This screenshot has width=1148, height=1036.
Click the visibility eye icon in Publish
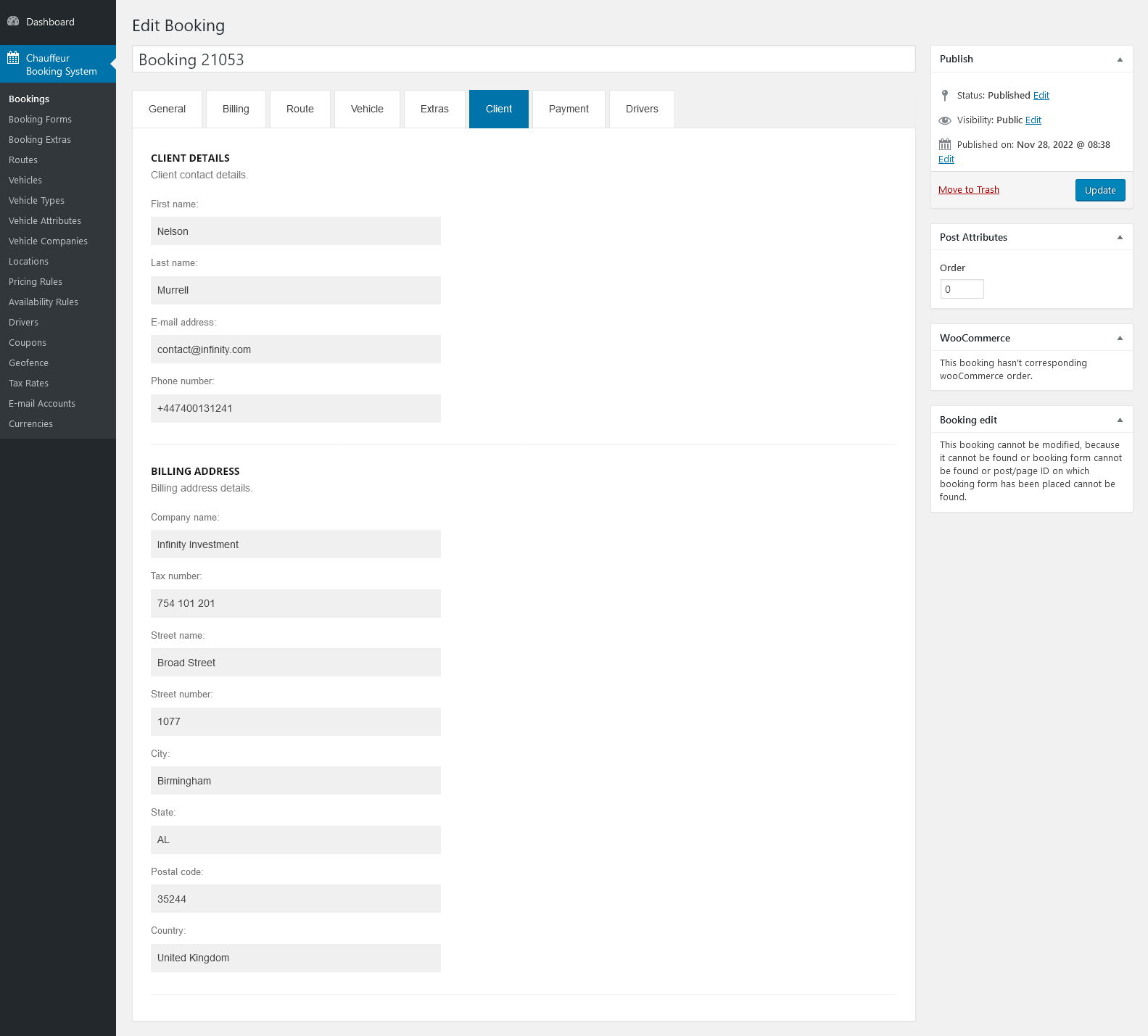pos(944,120)
